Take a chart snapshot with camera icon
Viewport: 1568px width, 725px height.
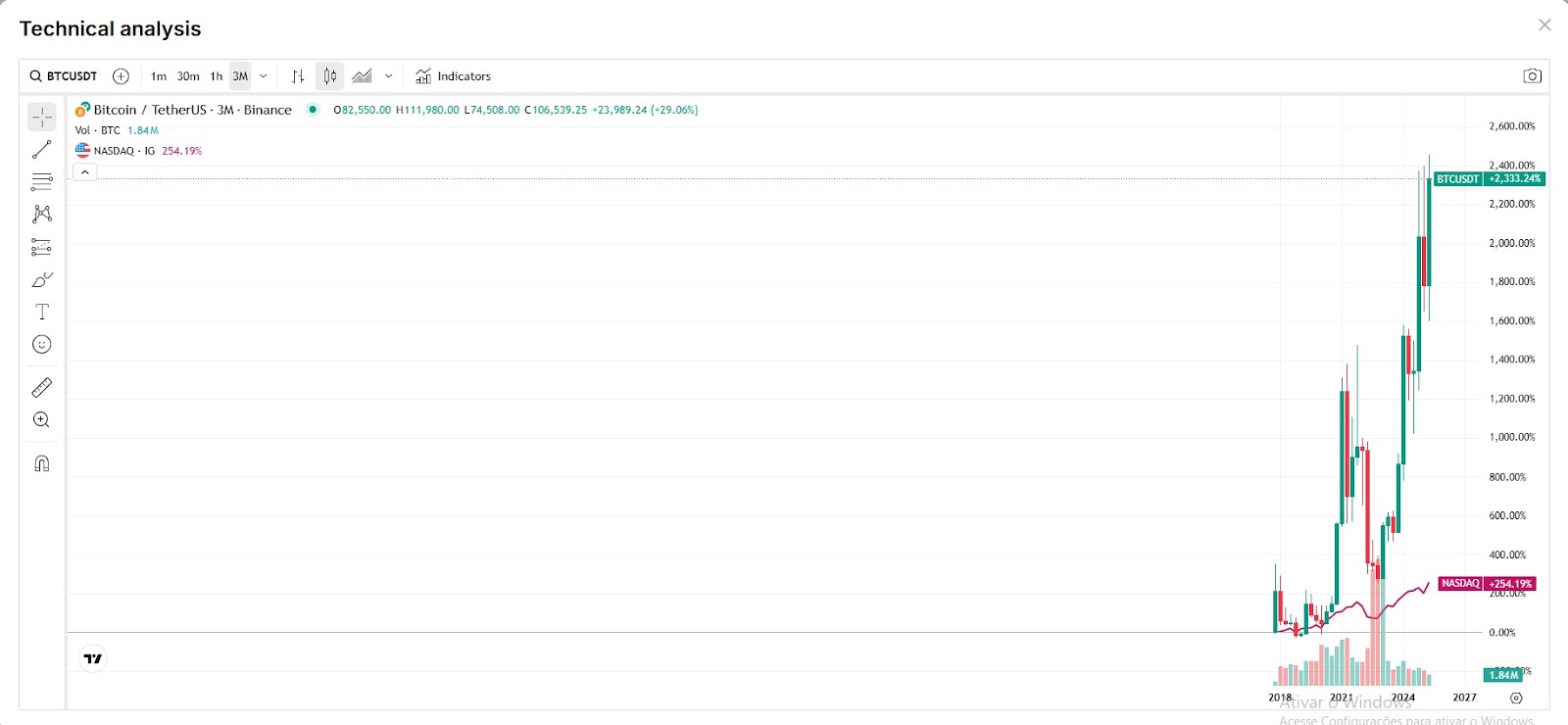pyautogui.click(x=1533, y=76)
